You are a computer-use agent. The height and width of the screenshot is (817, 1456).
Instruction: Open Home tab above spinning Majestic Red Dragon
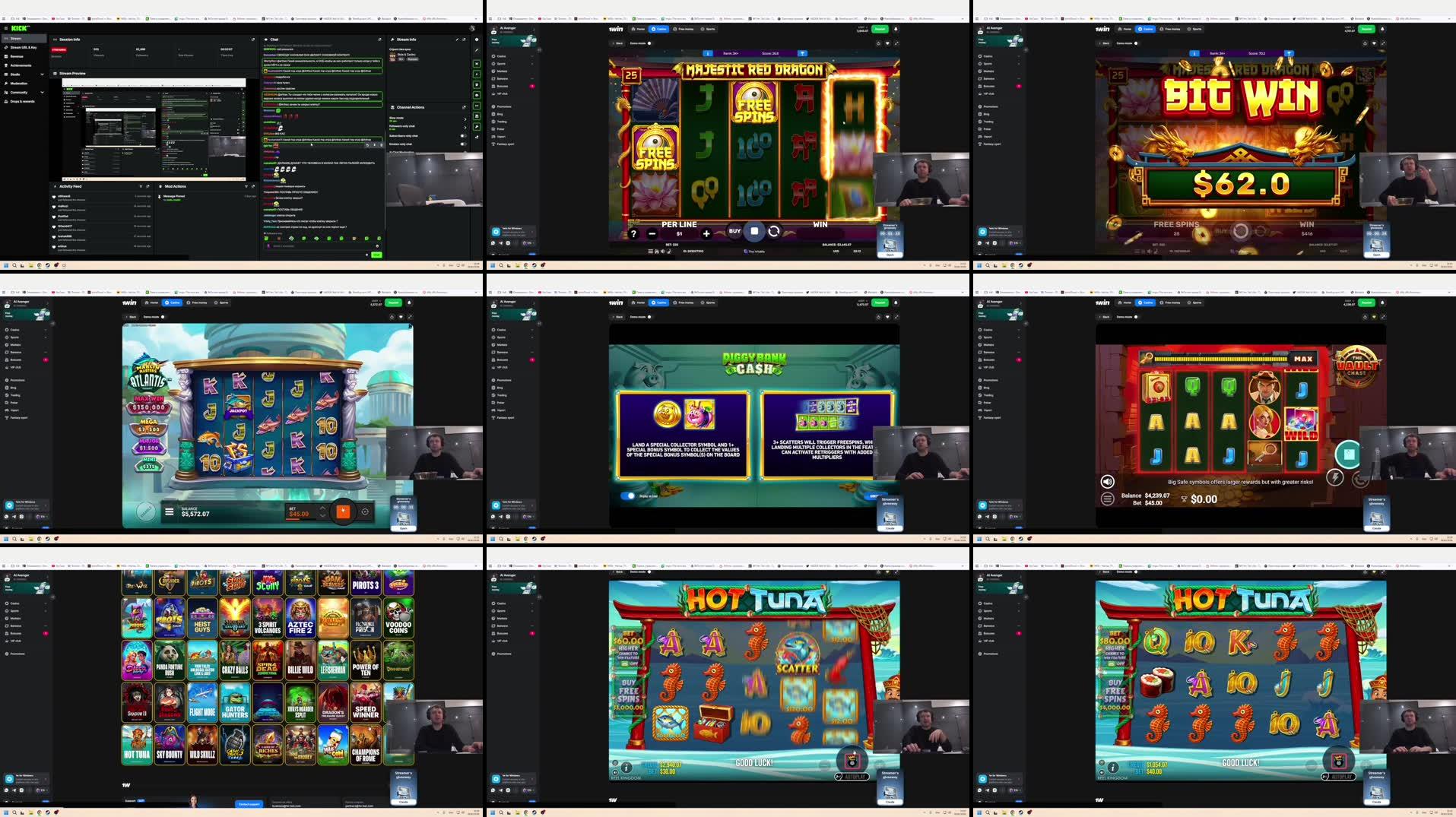click(639, 29)
